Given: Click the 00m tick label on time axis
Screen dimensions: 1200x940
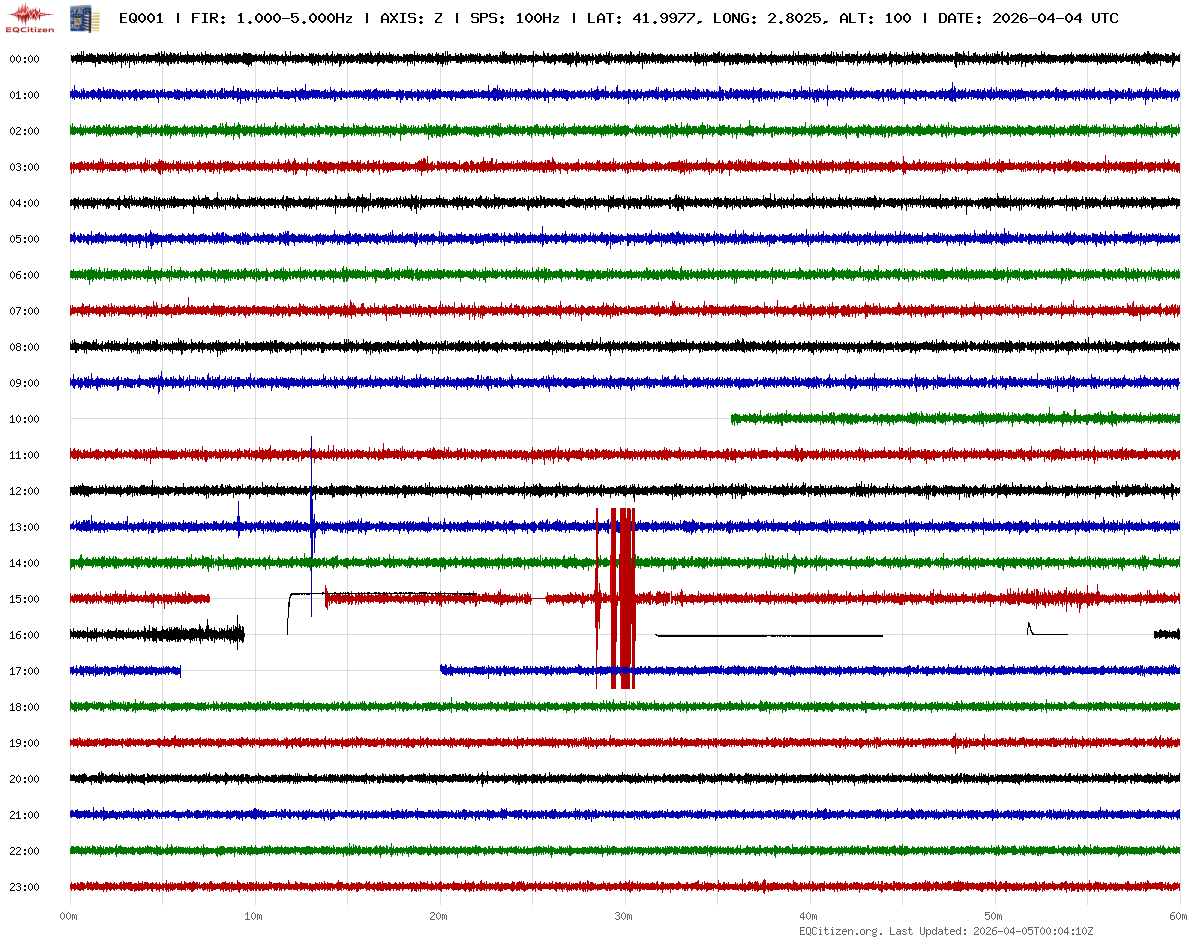Looking at the screenshot, I should [69, 917].
